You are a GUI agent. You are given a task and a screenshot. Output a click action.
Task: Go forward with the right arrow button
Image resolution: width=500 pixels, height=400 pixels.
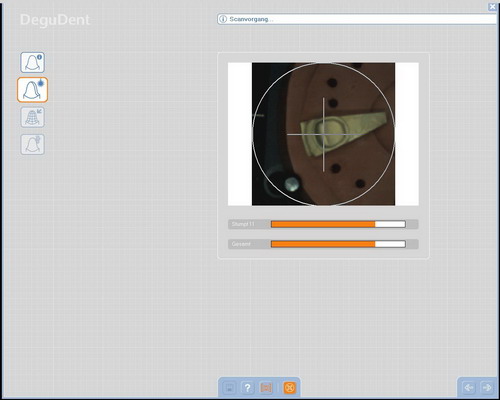click(487, 388)
